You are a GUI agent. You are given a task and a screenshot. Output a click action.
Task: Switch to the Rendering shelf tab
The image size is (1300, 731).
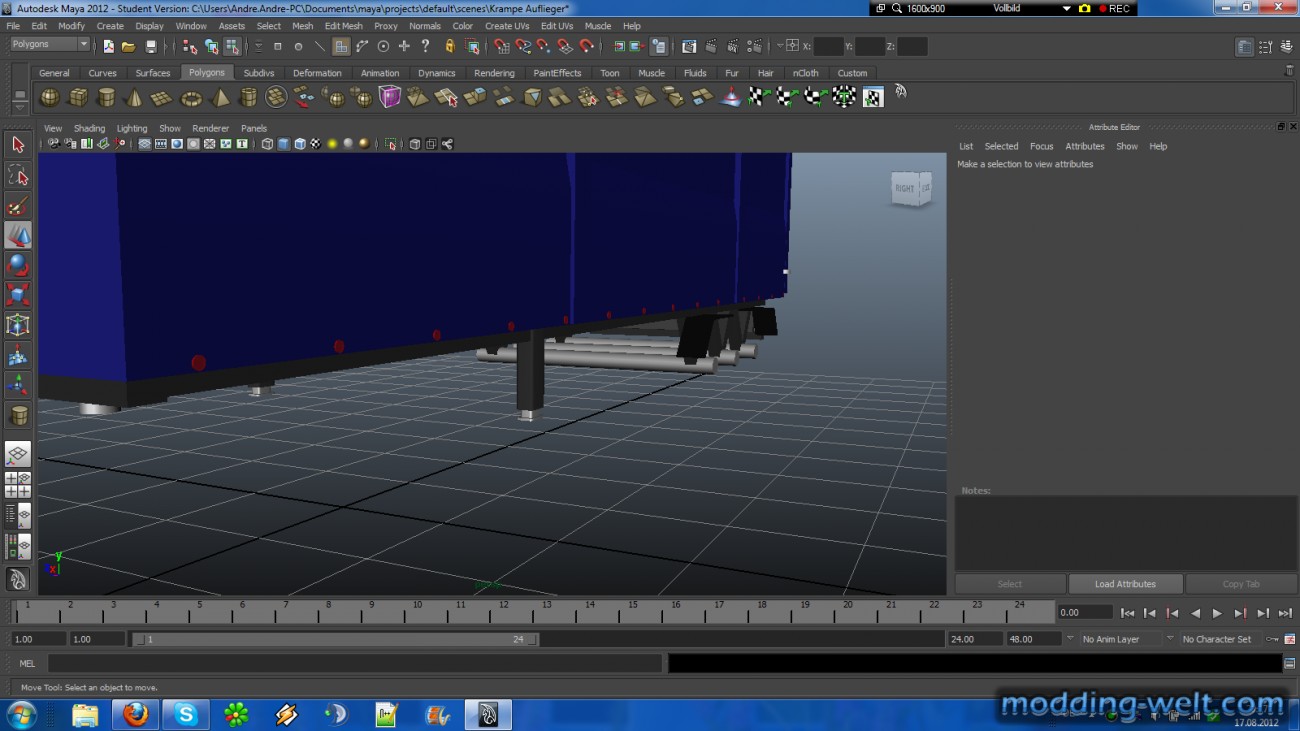[494, 73]
